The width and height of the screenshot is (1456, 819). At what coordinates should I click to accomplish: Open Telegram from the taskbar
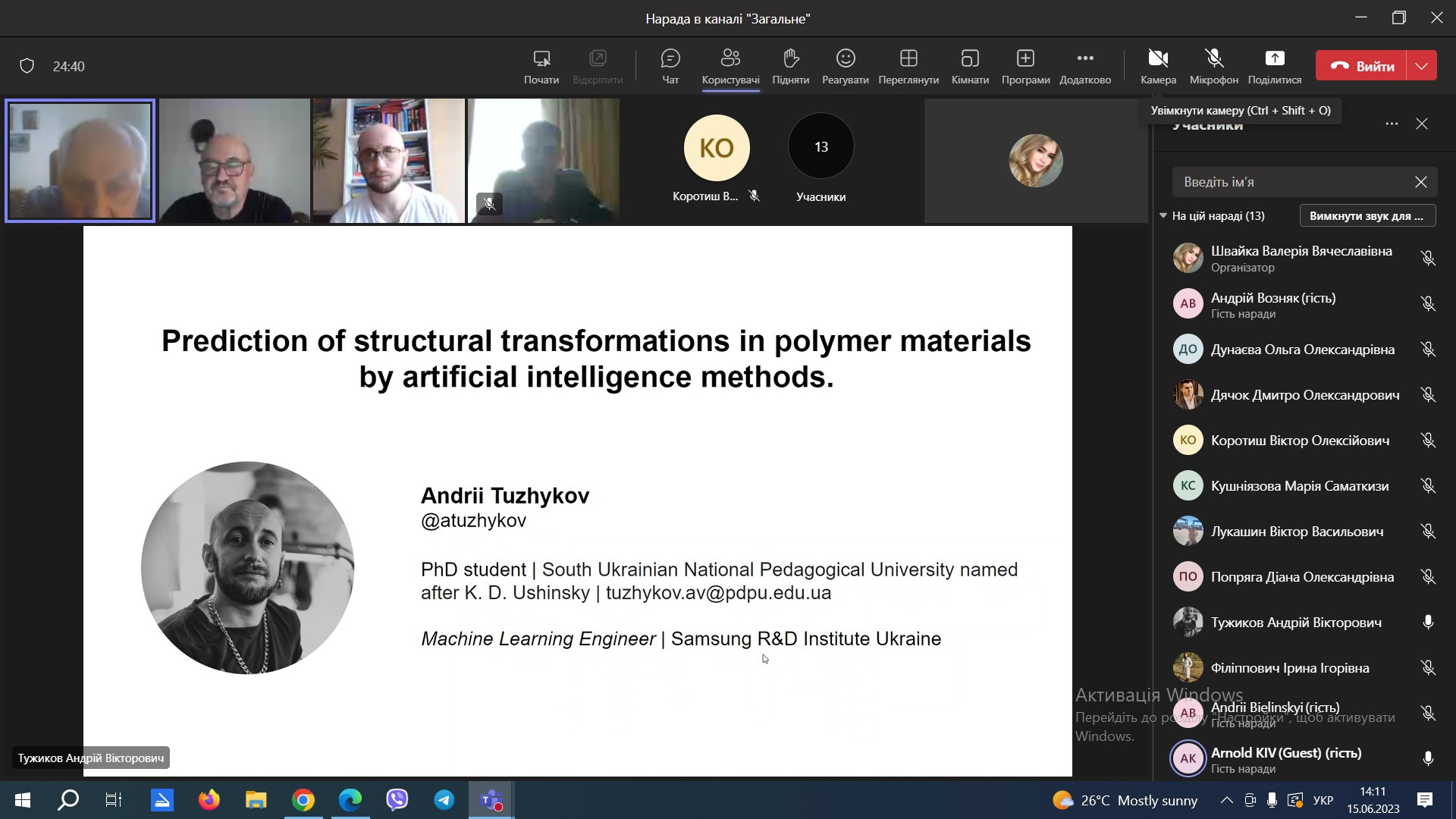click(444, 800)
